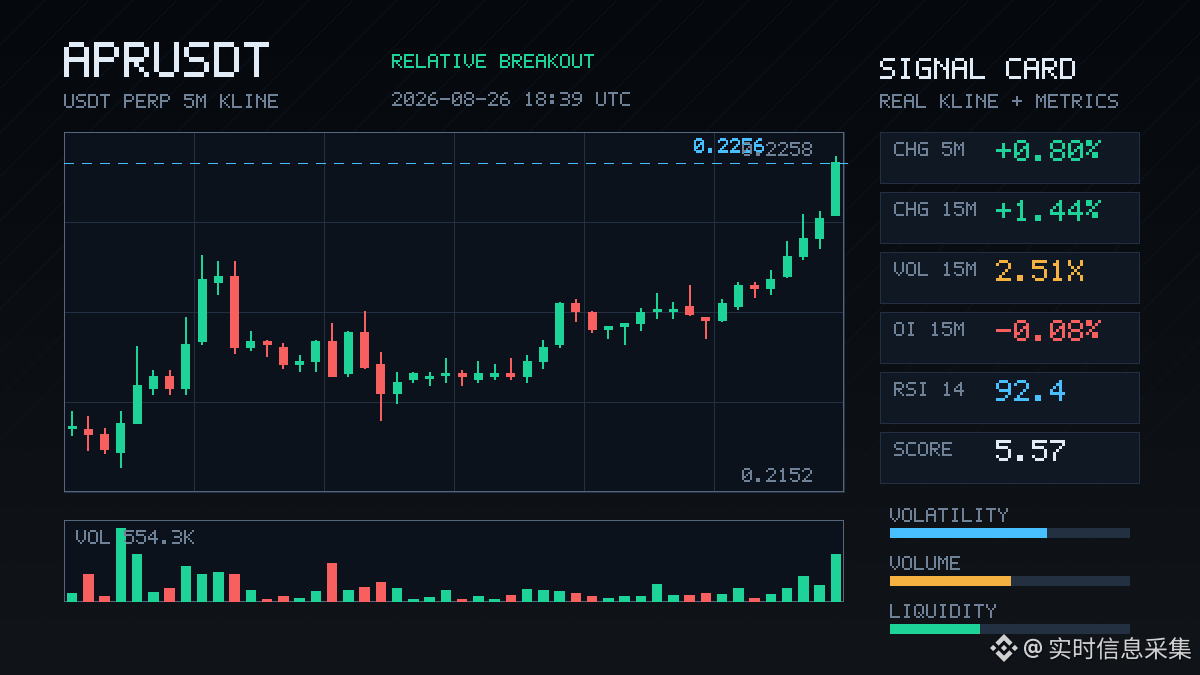
Task: Click the last tall green candlestick
Action: point(835,188)
